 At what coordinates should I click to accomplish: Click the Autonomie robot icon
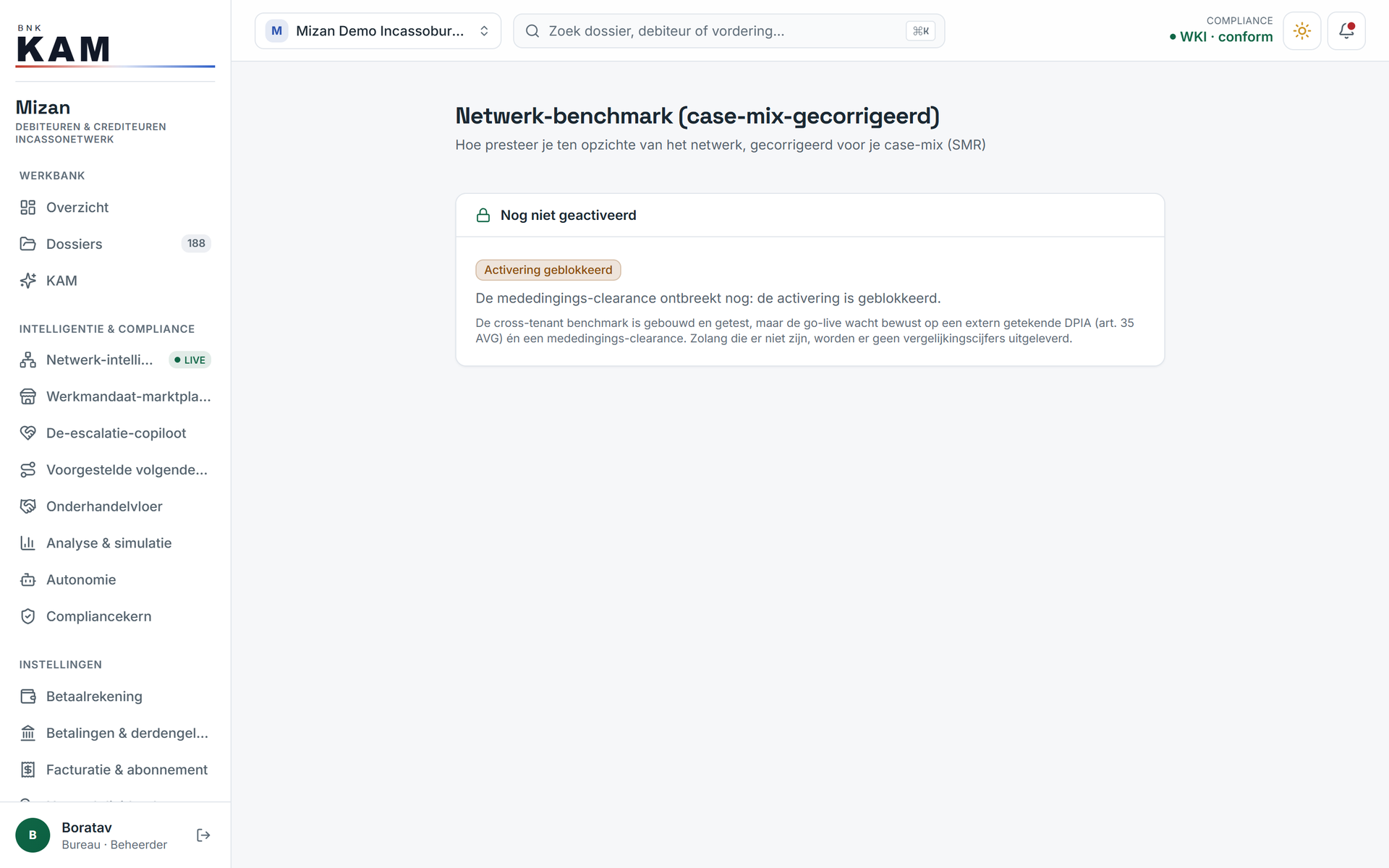(x=27, y=580)
